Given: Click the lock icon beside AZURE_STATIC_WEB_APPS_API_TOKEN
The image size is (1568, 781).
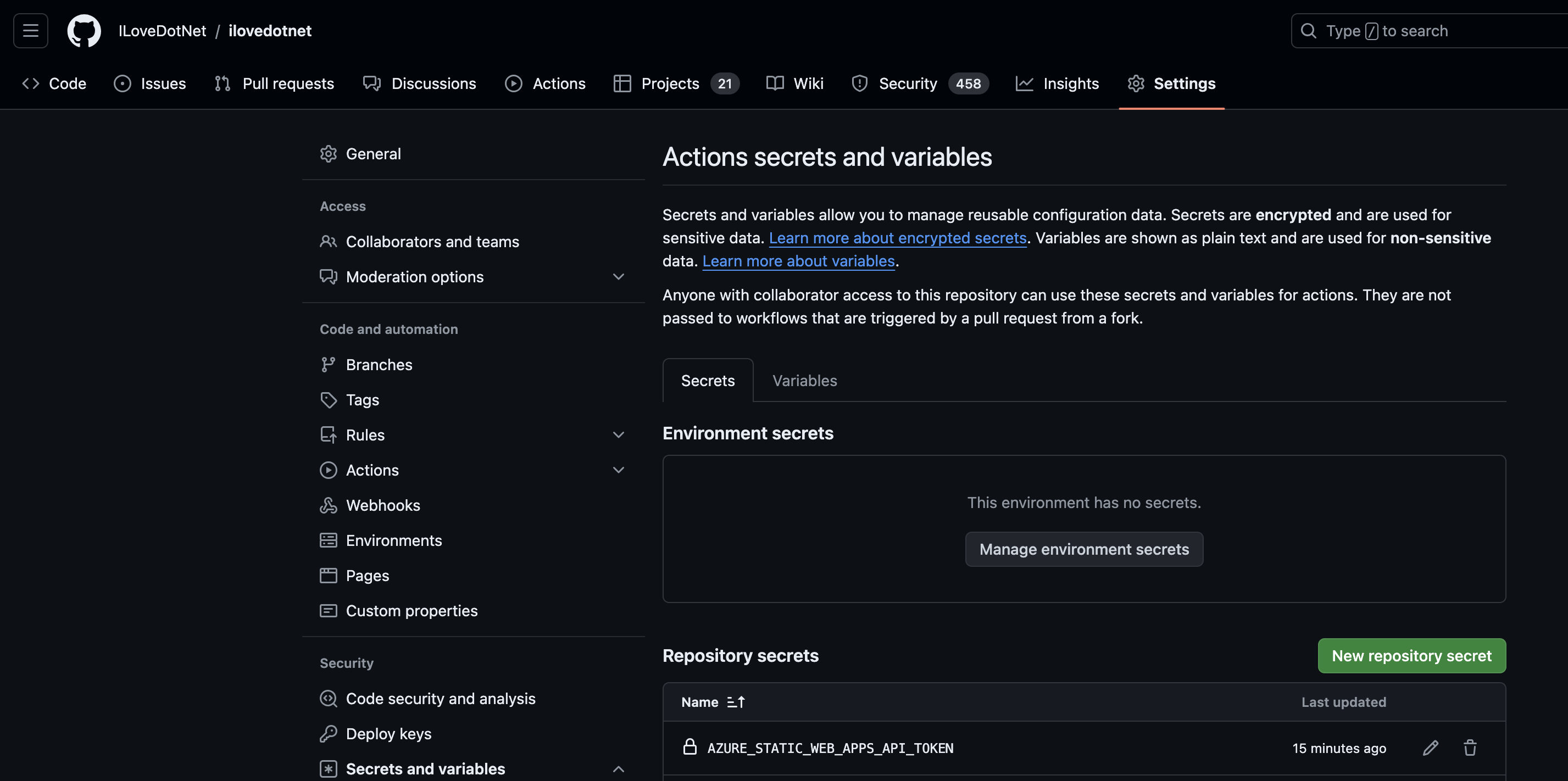Looking at the screenshot, I should (690, 746).
